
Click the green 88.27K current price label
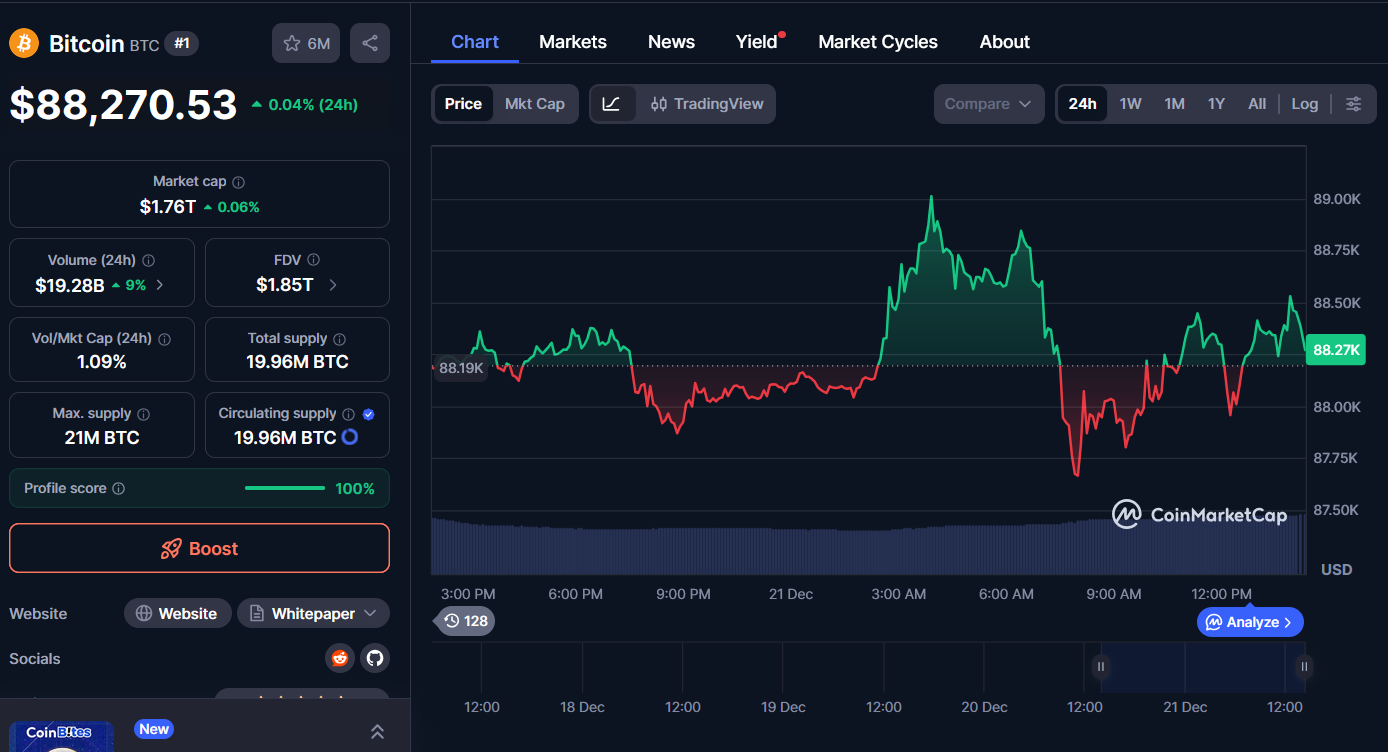click(1336, 350)
